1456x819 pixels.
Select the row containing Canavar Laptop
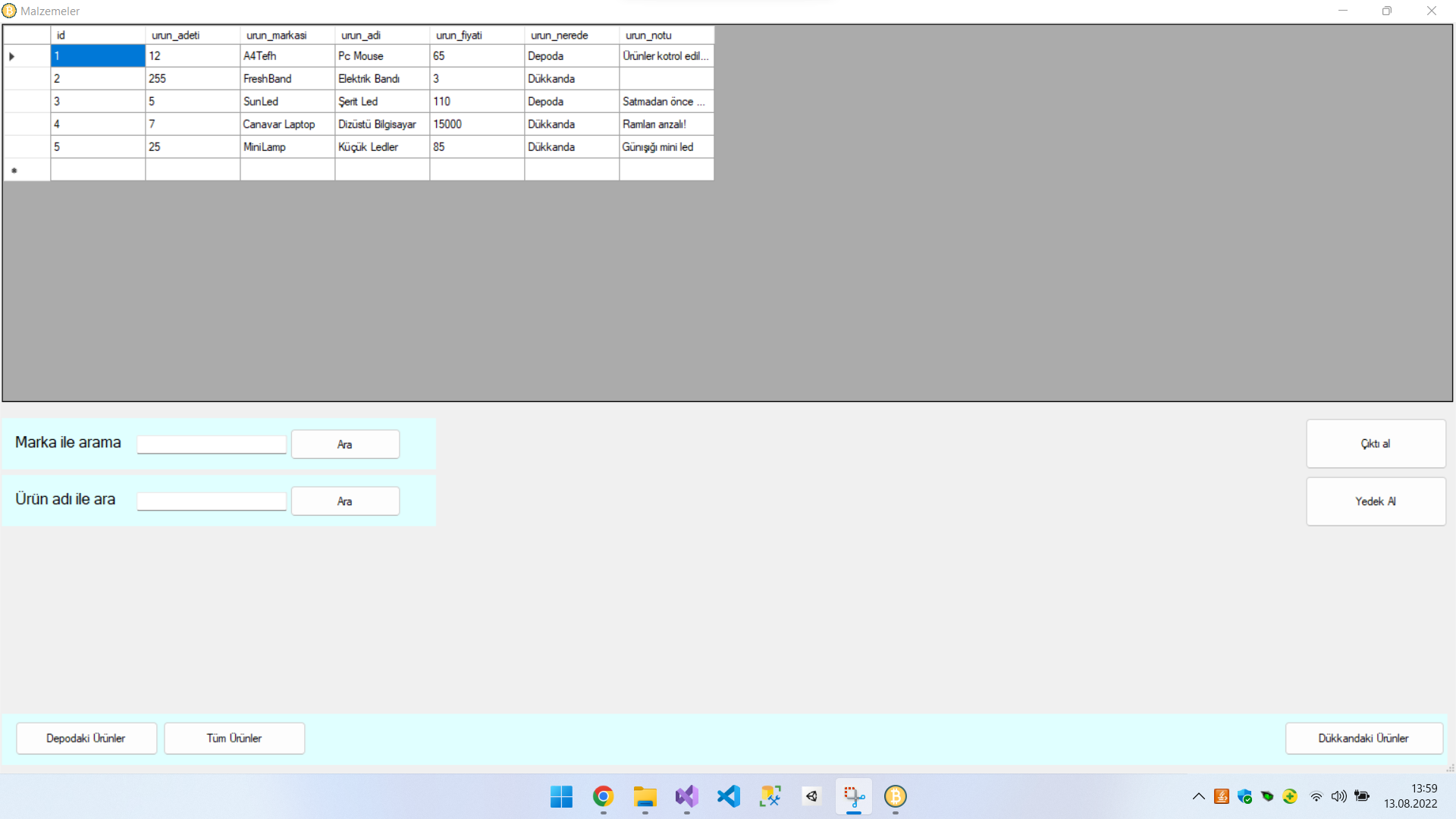pos(279,124)
